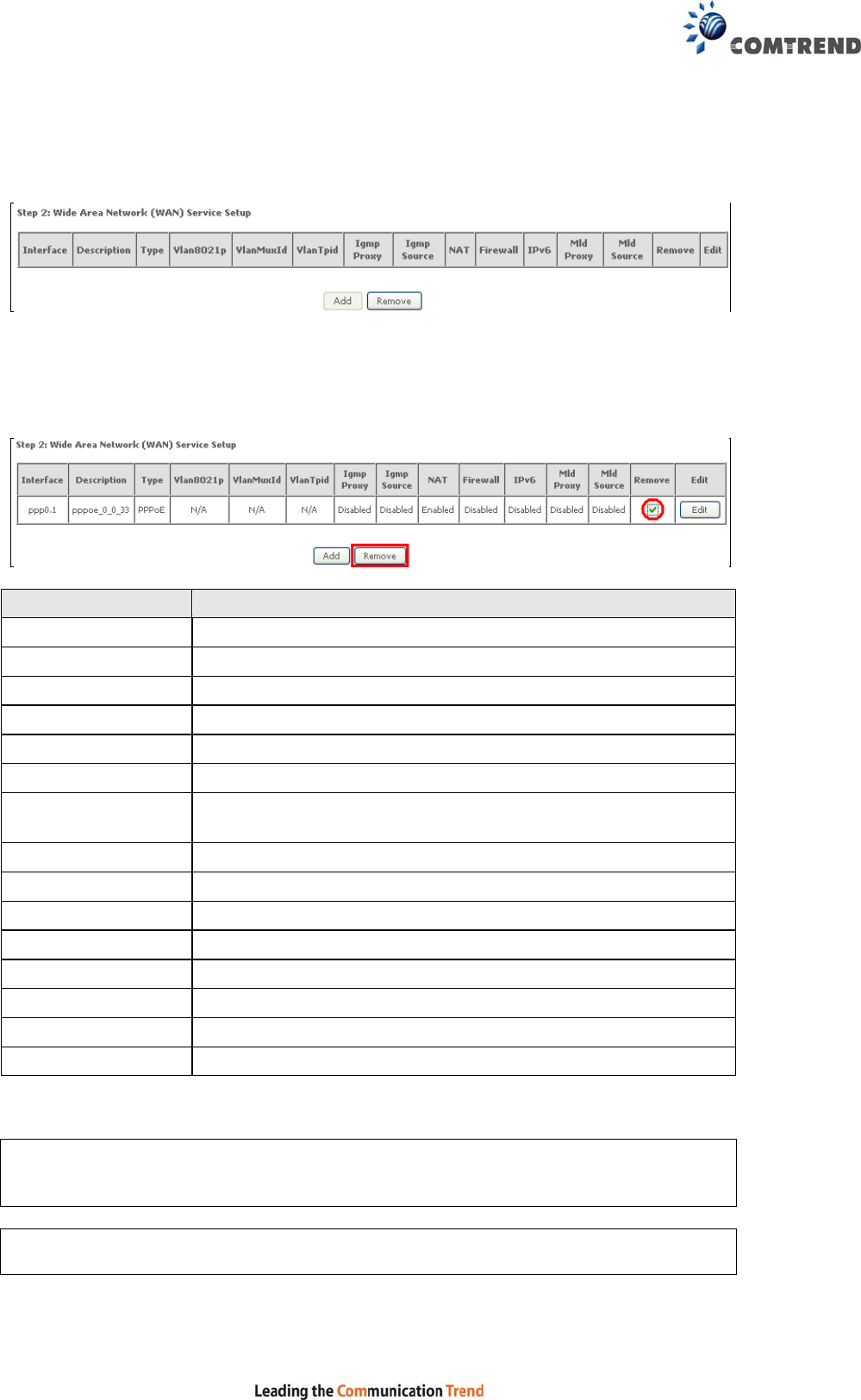Click Add button under the empty WAN table

pos(342,301)
